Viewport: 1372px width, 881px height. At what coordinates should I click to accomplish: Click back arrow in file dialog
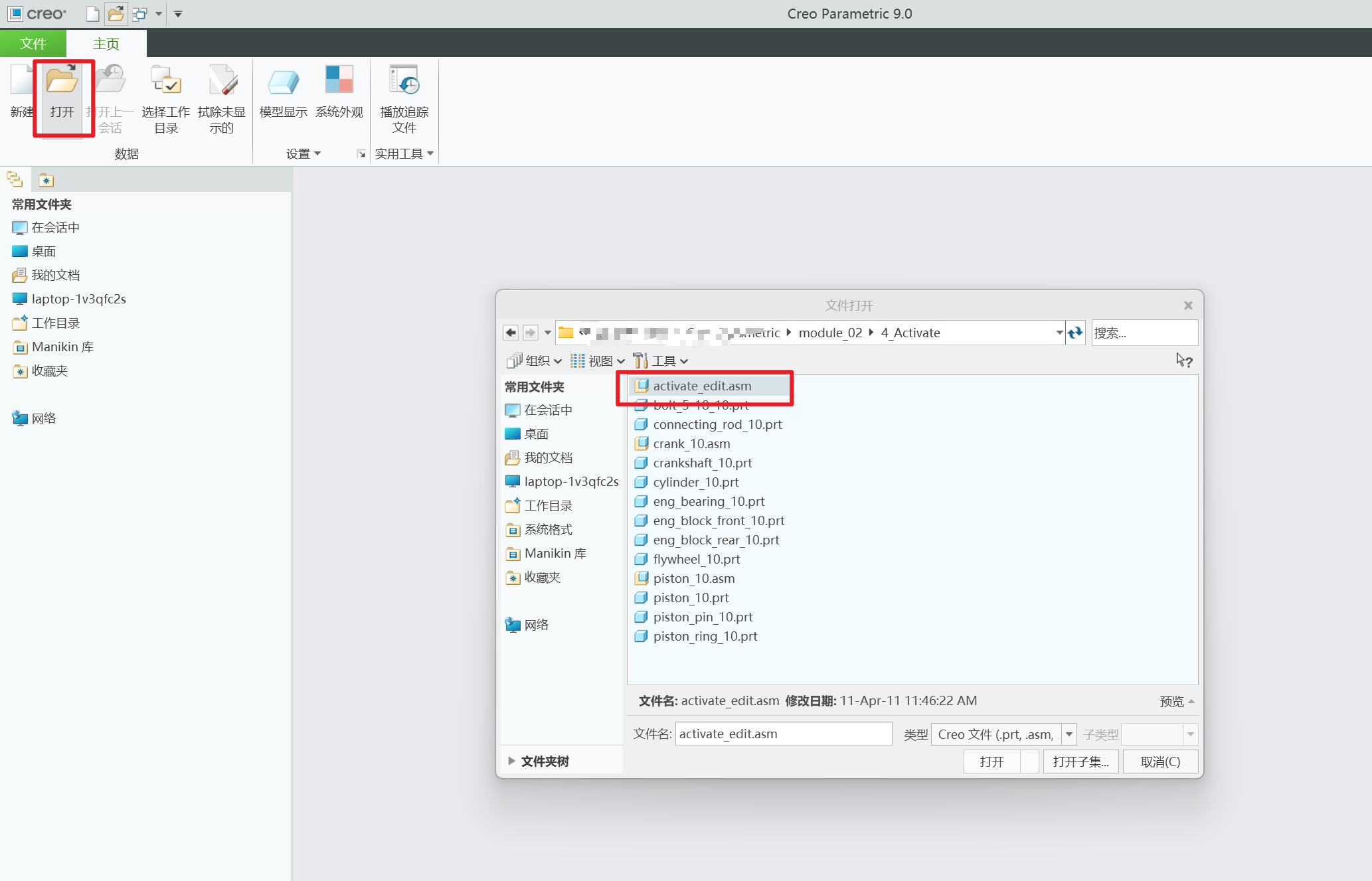pos(510,333)
